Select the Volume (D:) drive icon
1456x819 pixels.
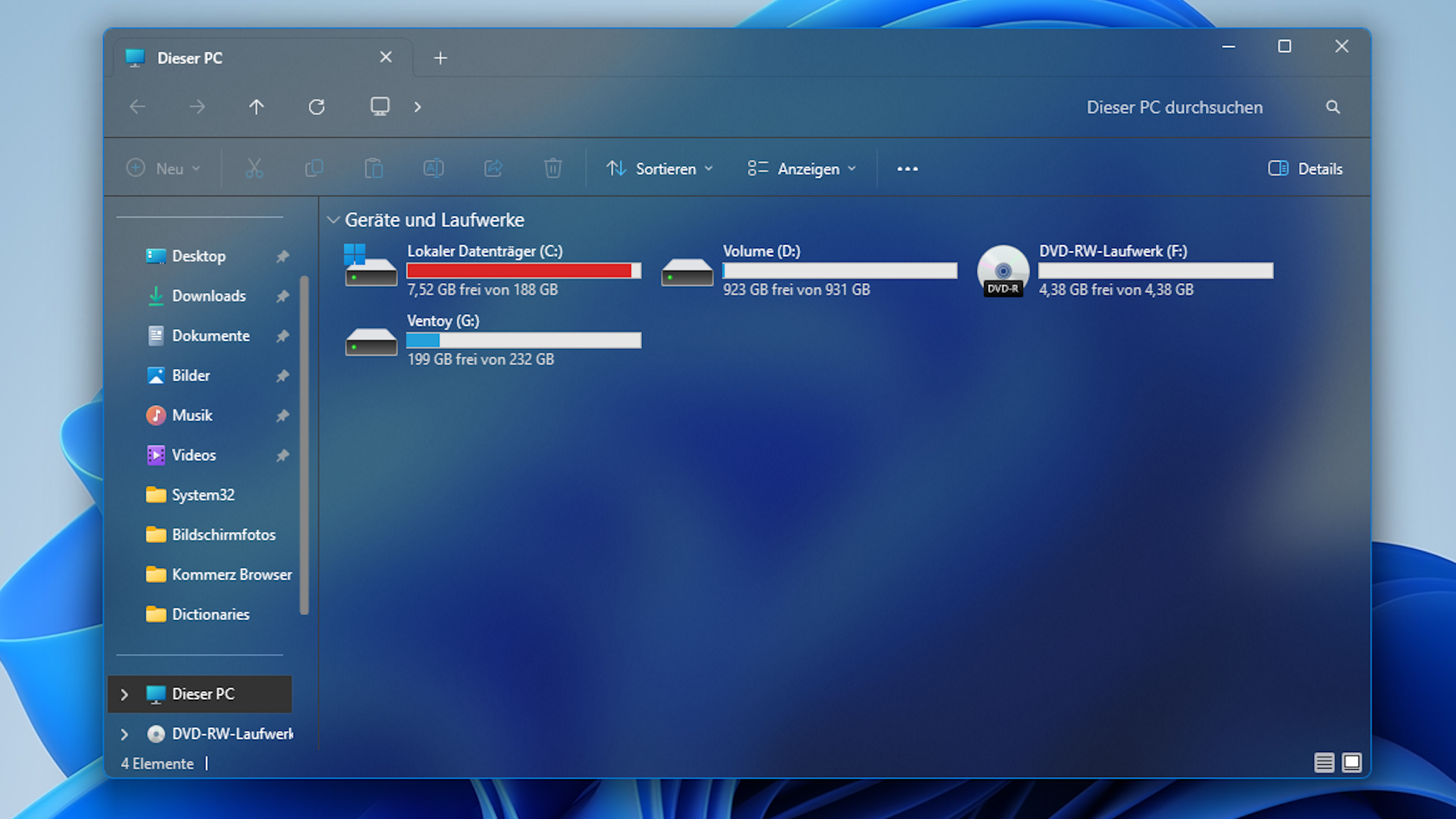[x=687, y=272]
